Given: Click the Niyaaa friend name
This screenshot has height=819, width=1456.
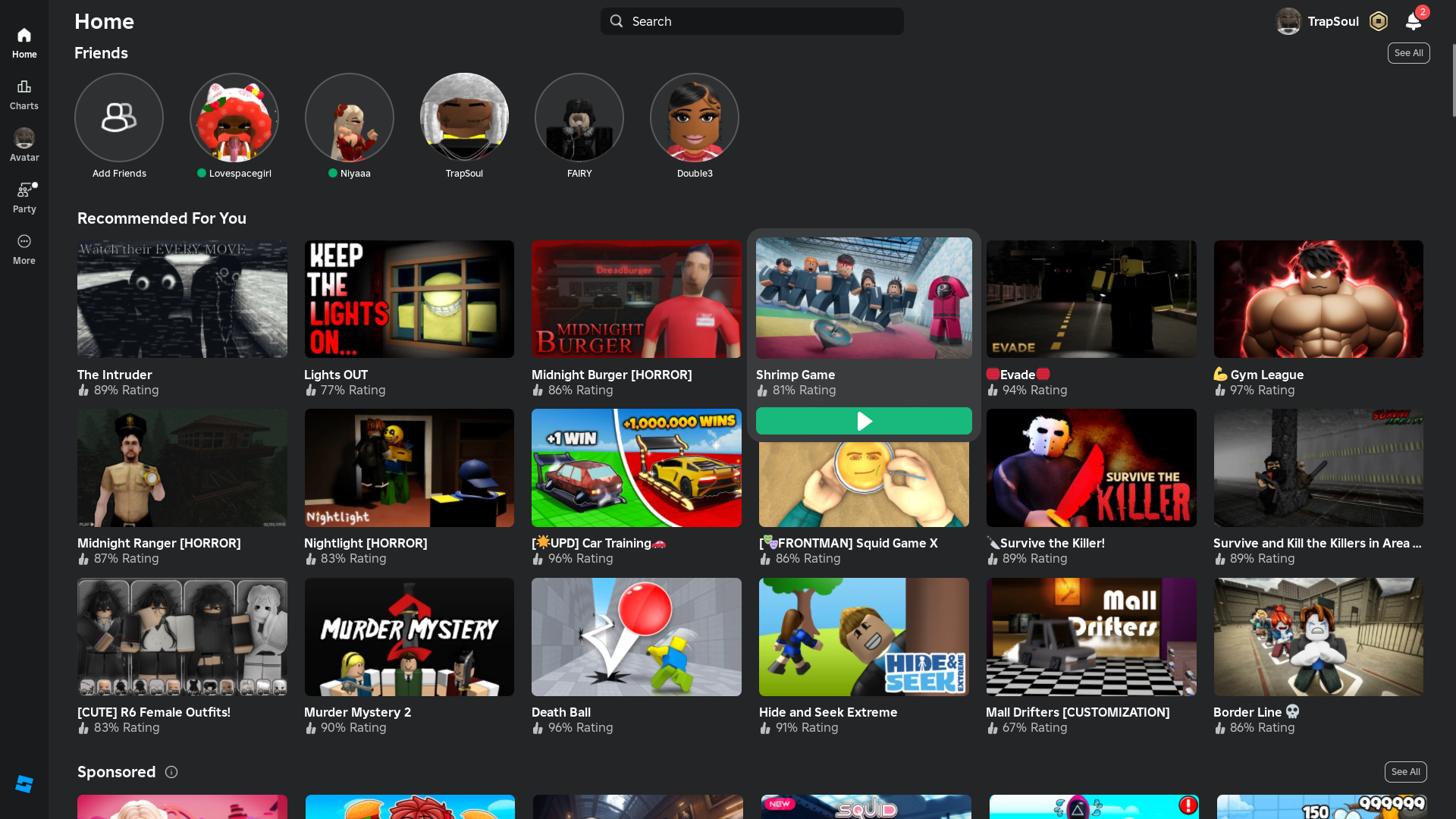Looking at the screenshot, I should click(356, 174).
